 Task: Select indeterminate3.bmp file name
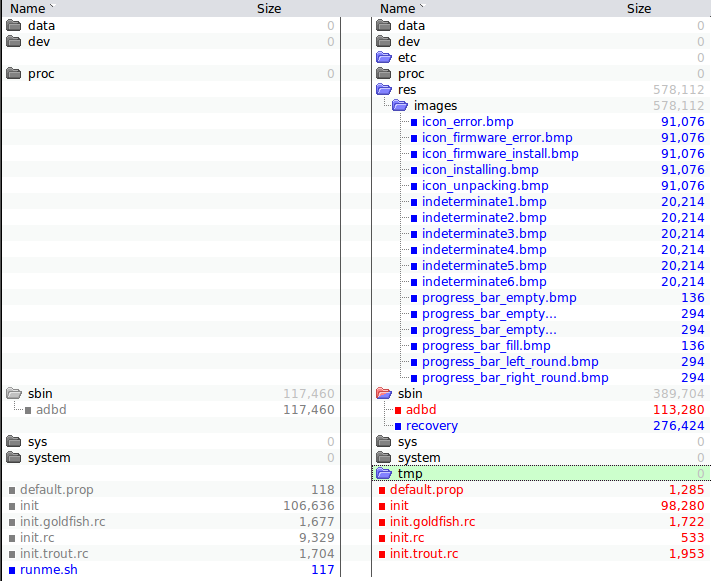(484, 234)
